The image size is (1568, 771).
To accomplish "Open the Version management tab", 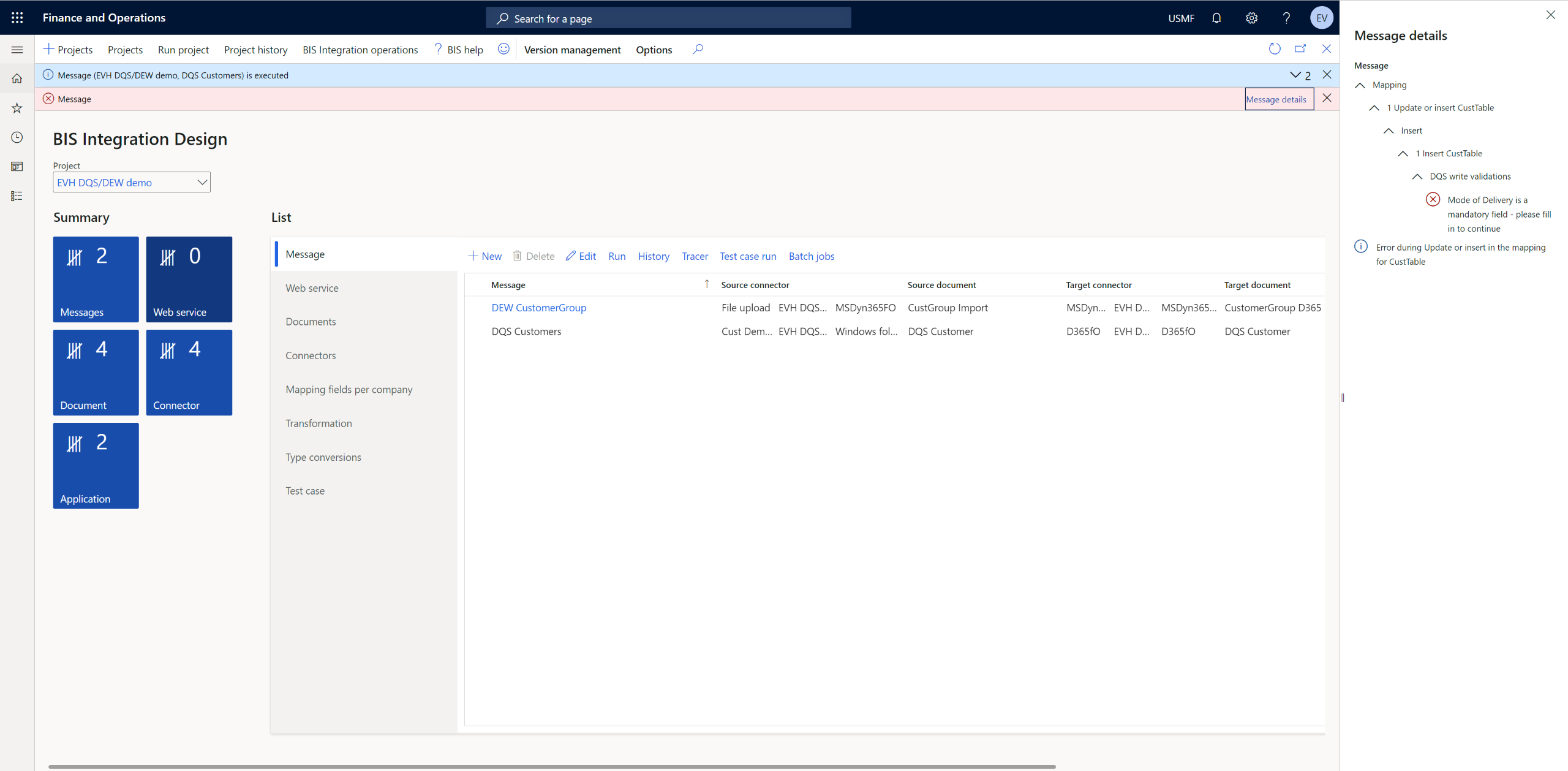I will (572, 50).
